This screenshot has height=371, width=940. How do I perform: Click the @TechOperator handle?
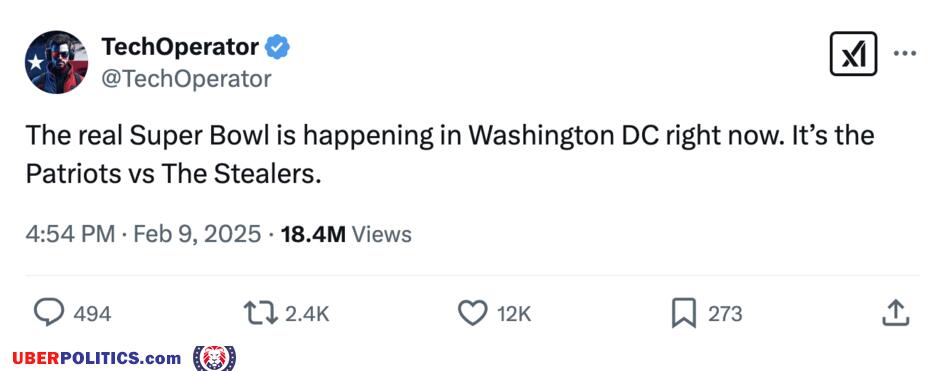[x=186, y=79]
